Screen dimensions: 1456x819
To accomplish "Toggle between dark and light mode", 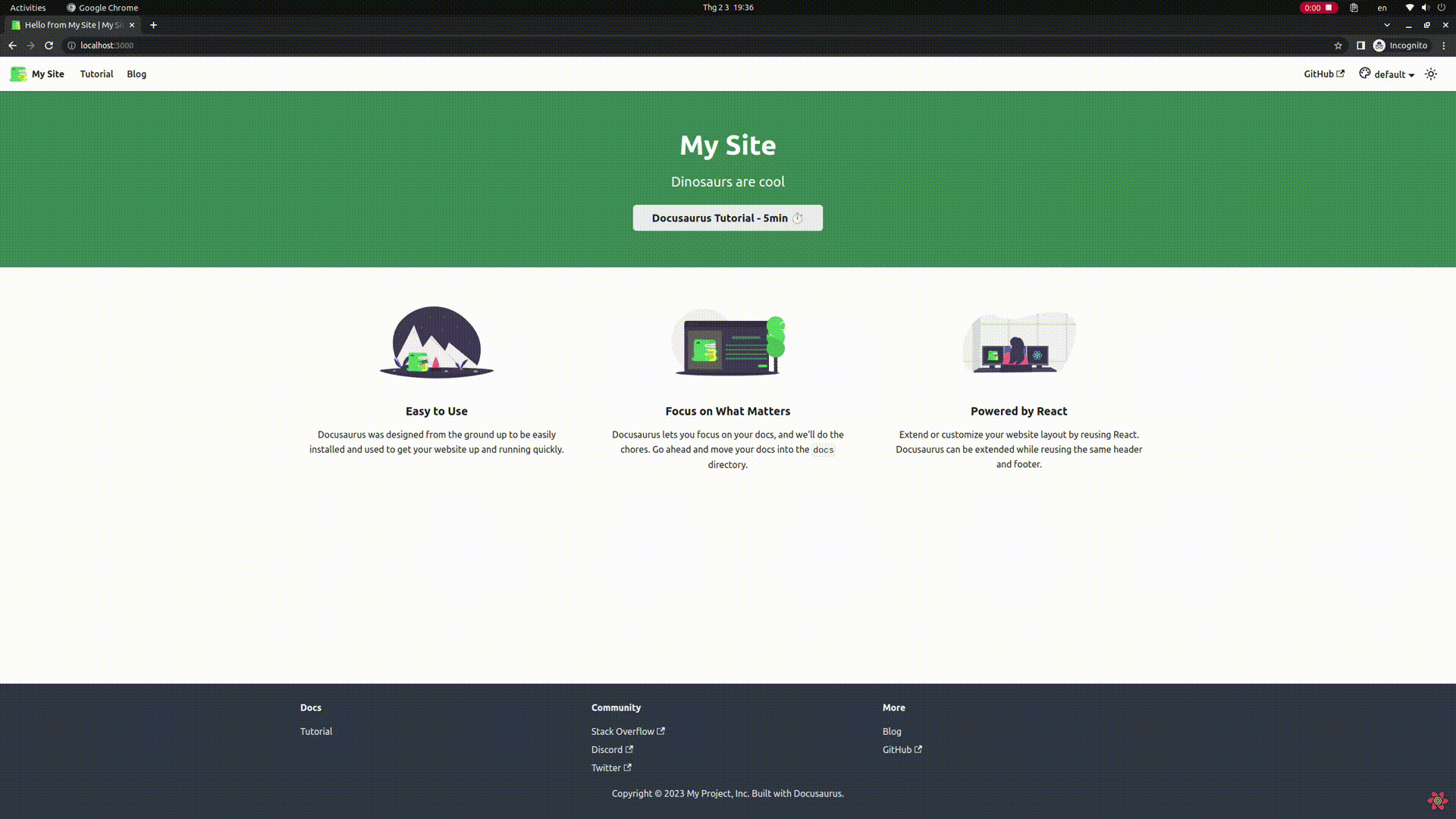I will [1430, 74].
